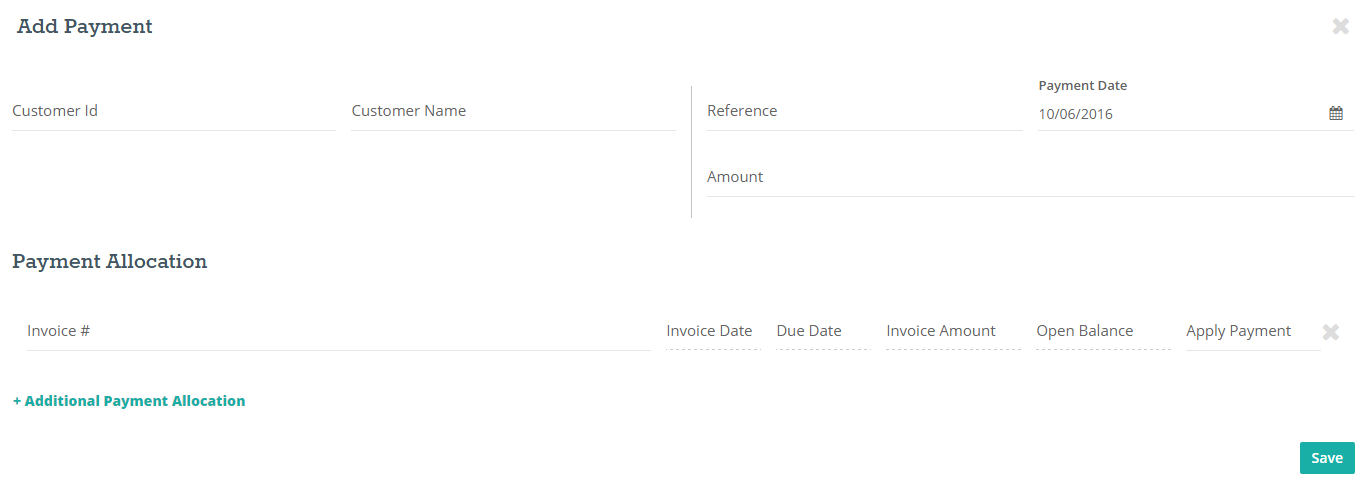Click the Amount input field
Image resolution: width=1366 pixels, height=483 pixels.
[x=1030, y=177]
